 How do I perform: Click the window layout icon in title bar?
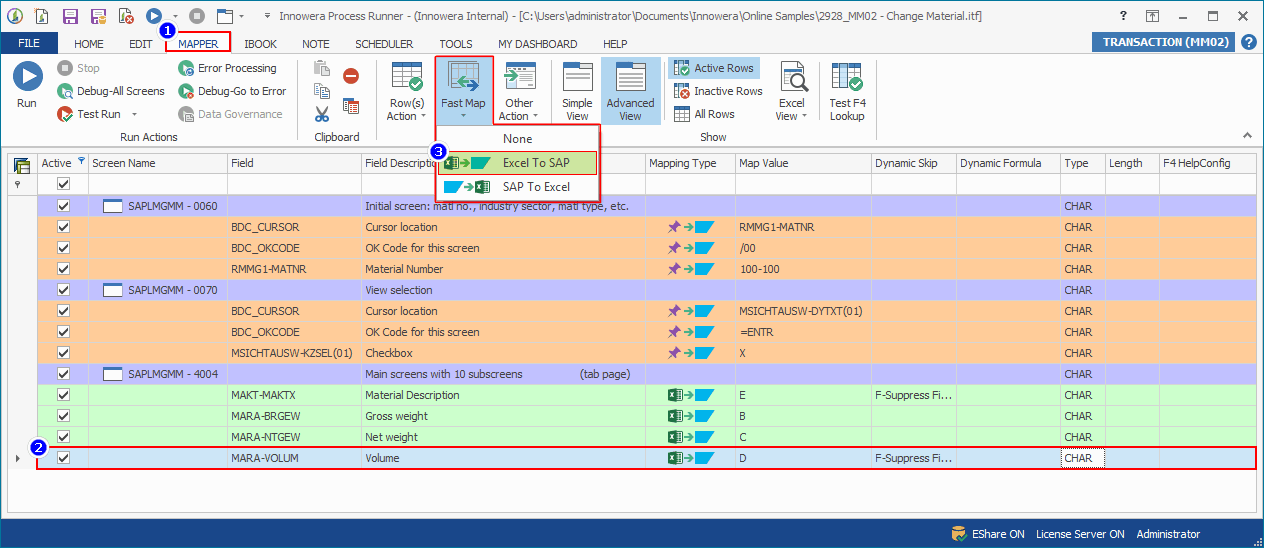tap(224, 16)
